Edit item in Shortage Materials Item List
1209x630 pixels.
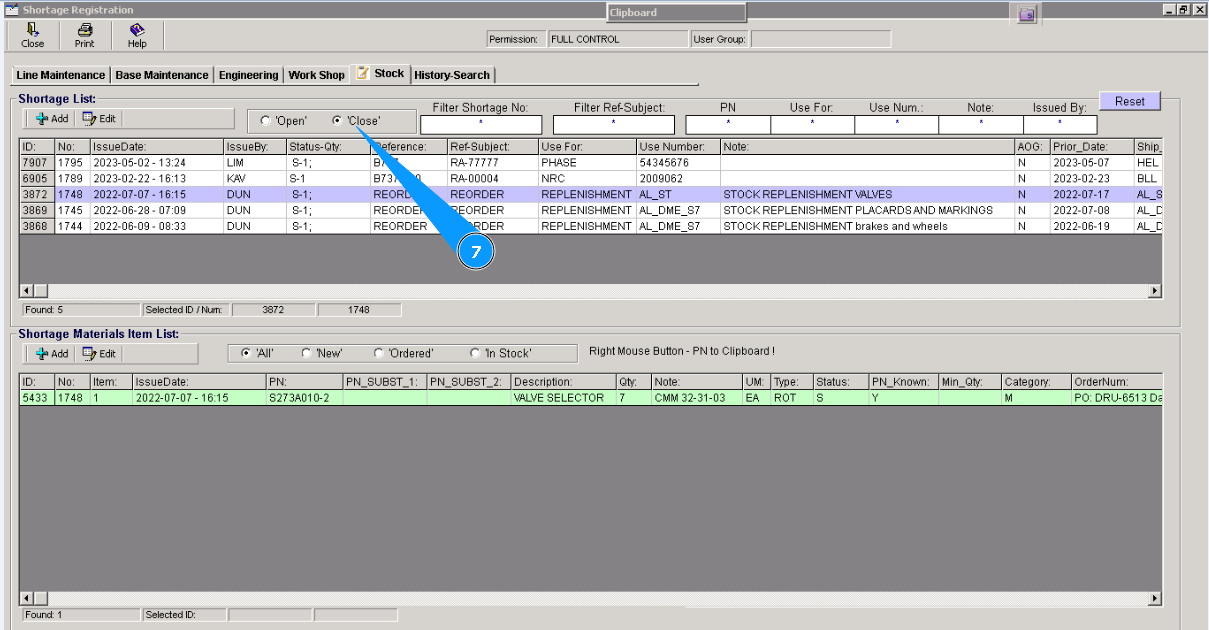pos(99,354)
